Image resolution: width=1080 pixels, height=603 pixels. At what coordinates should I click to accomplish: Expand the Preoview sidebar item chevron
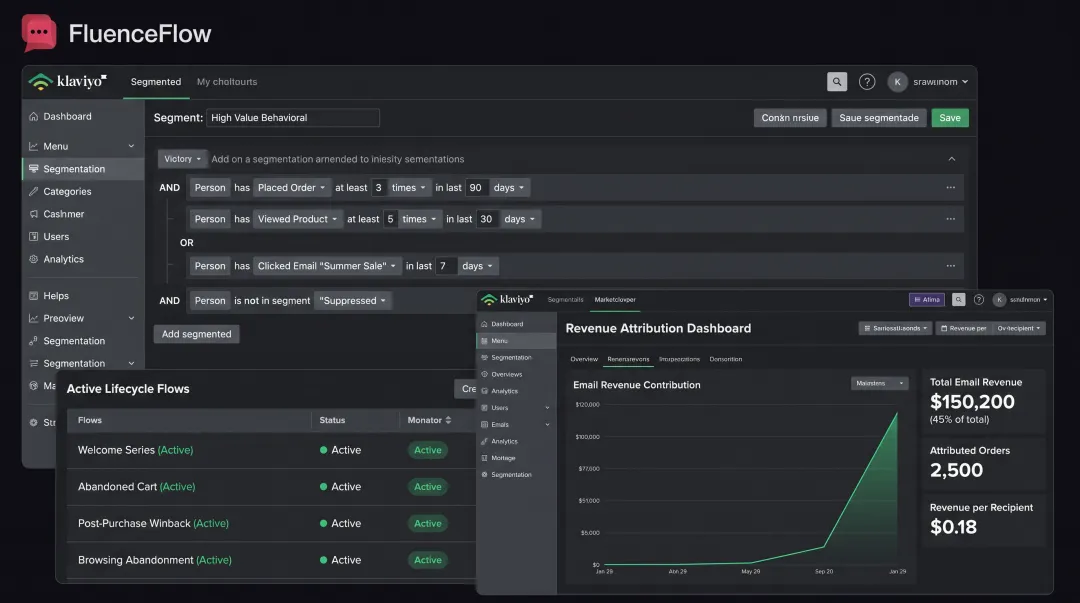pyautogui.click(x=131, y=318)
